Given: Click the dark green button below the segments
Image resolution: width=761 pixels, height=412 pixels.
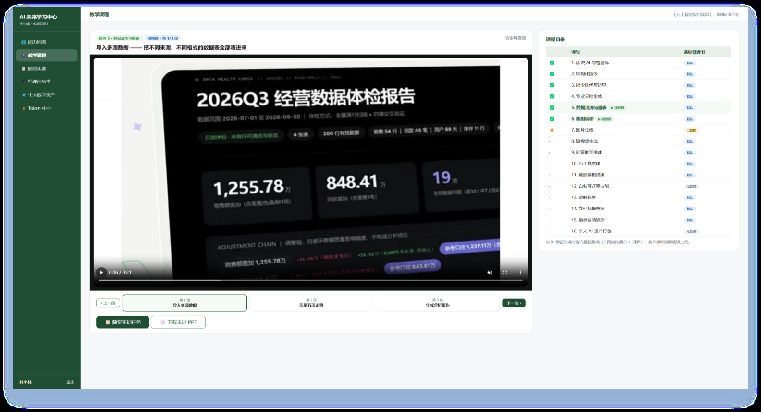Looking at the screenshot, I should tap(122, 322).
